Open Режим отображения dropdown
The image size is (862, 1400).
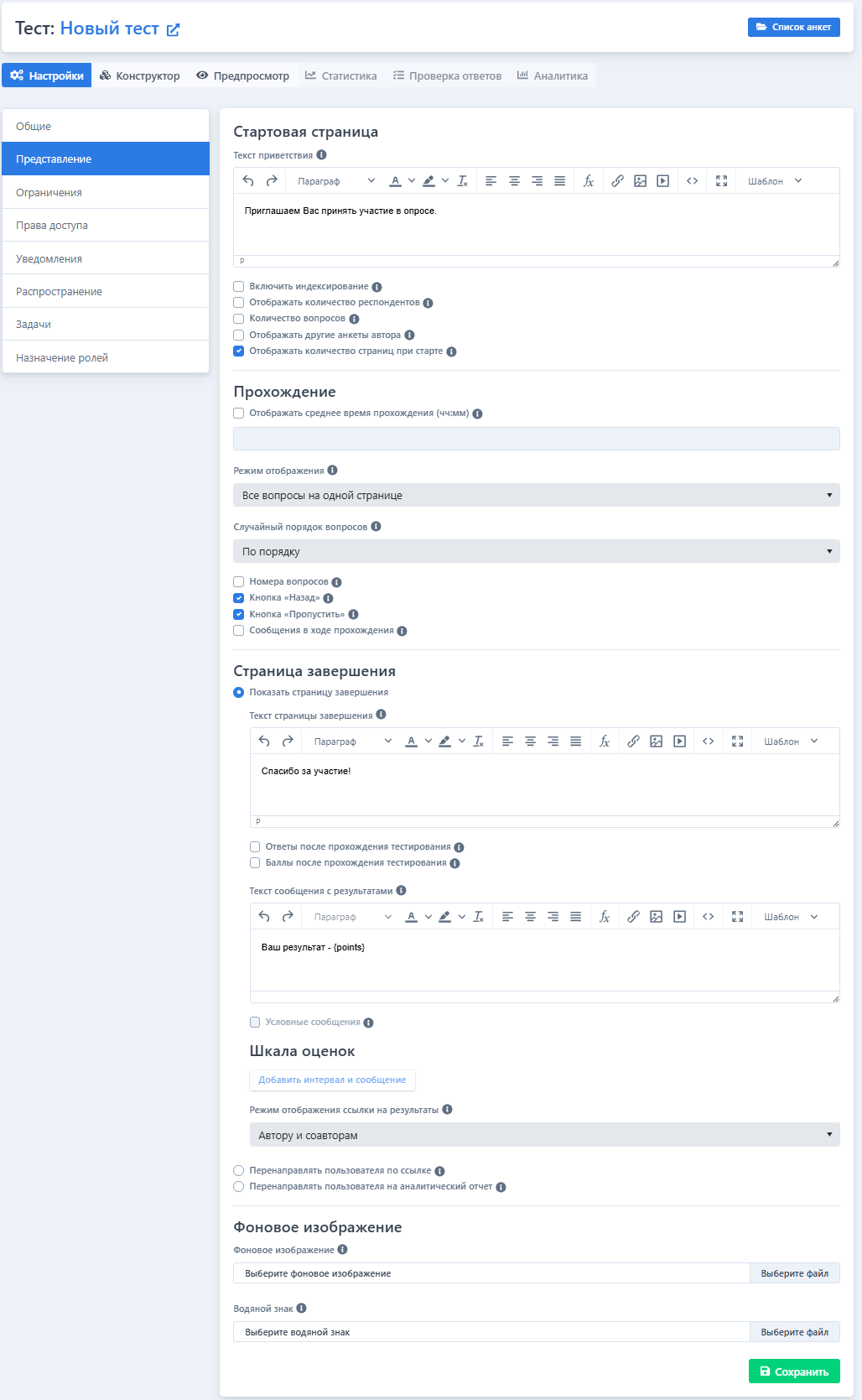click(536, 496)
